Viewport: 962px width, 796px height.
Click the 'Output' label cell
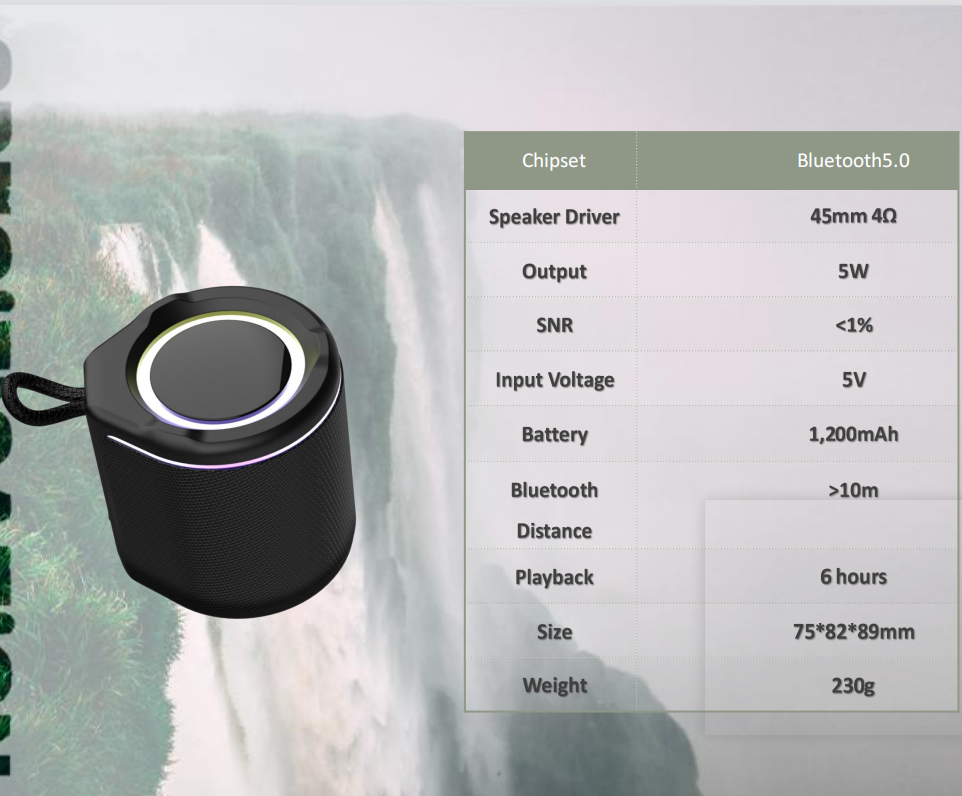tap(553, 271)
